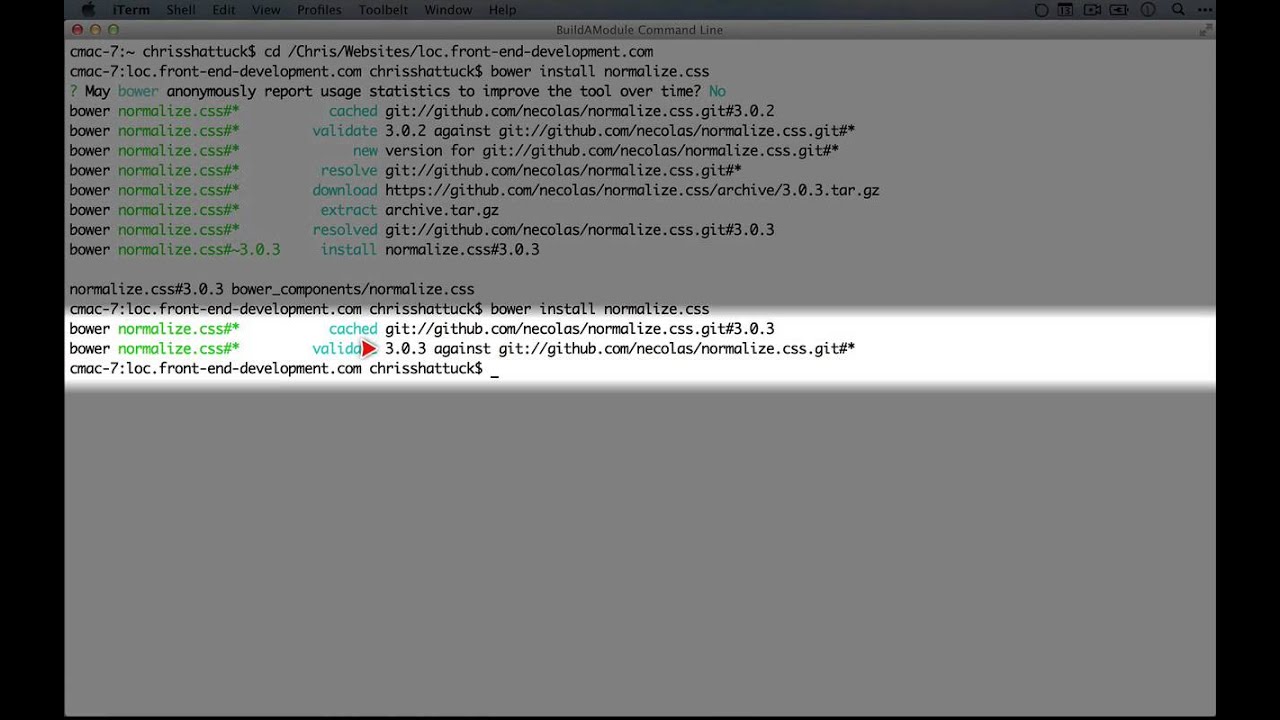This screenshot has width=1280, height=720.
Task: Click the highlighted cached normalize.css.git#3.0.3 line
Action: click(422, 329)
